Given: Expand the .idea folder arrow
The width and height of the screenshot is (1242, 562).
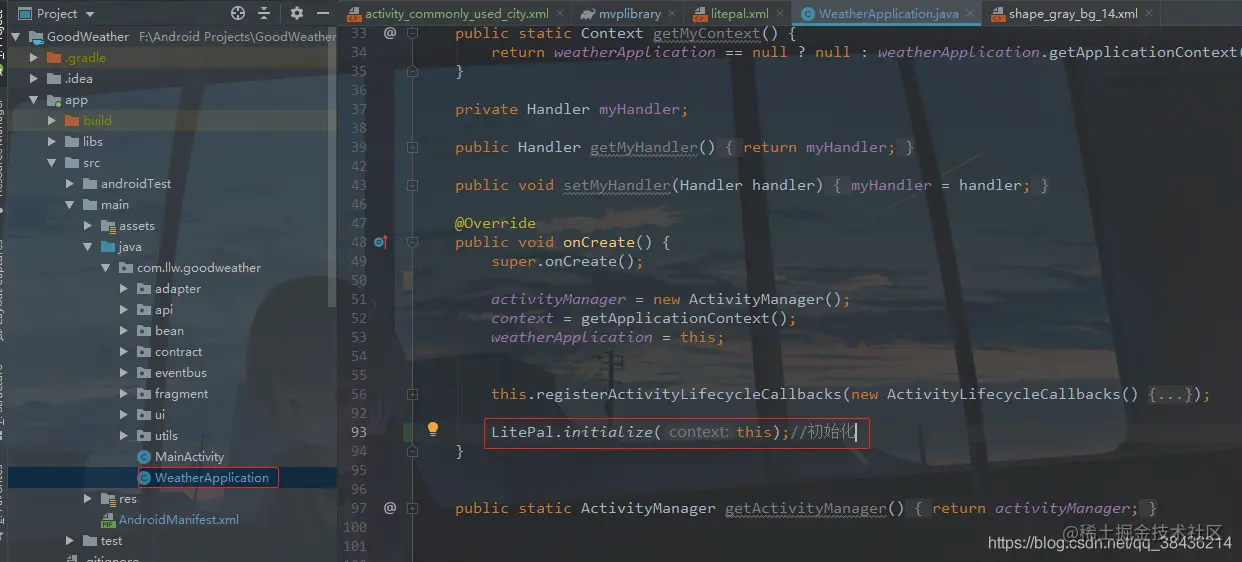Looking at the screenshot, I should [x=36, y=78].
